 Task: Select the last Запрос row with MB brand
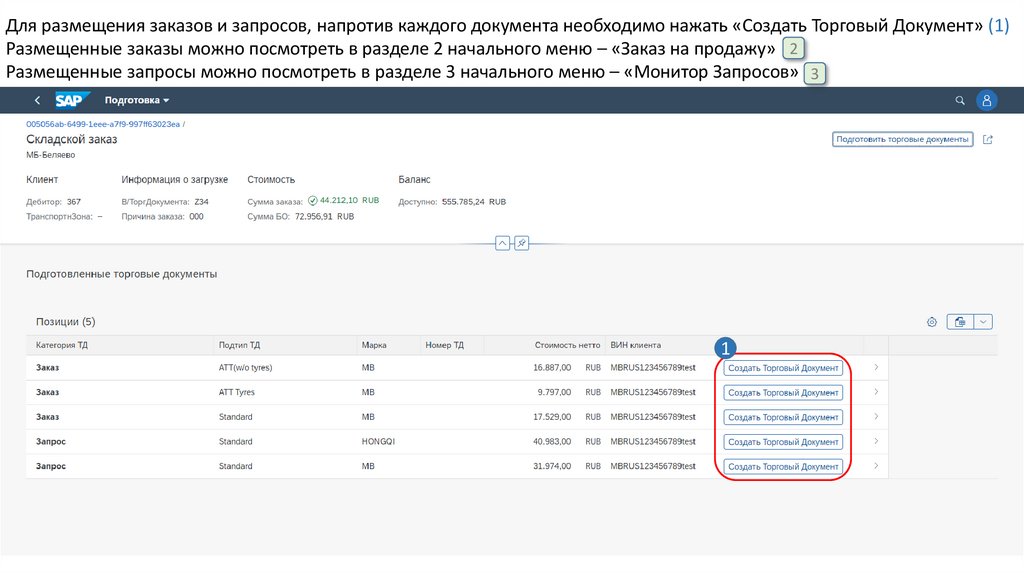(x=300, y=466)
